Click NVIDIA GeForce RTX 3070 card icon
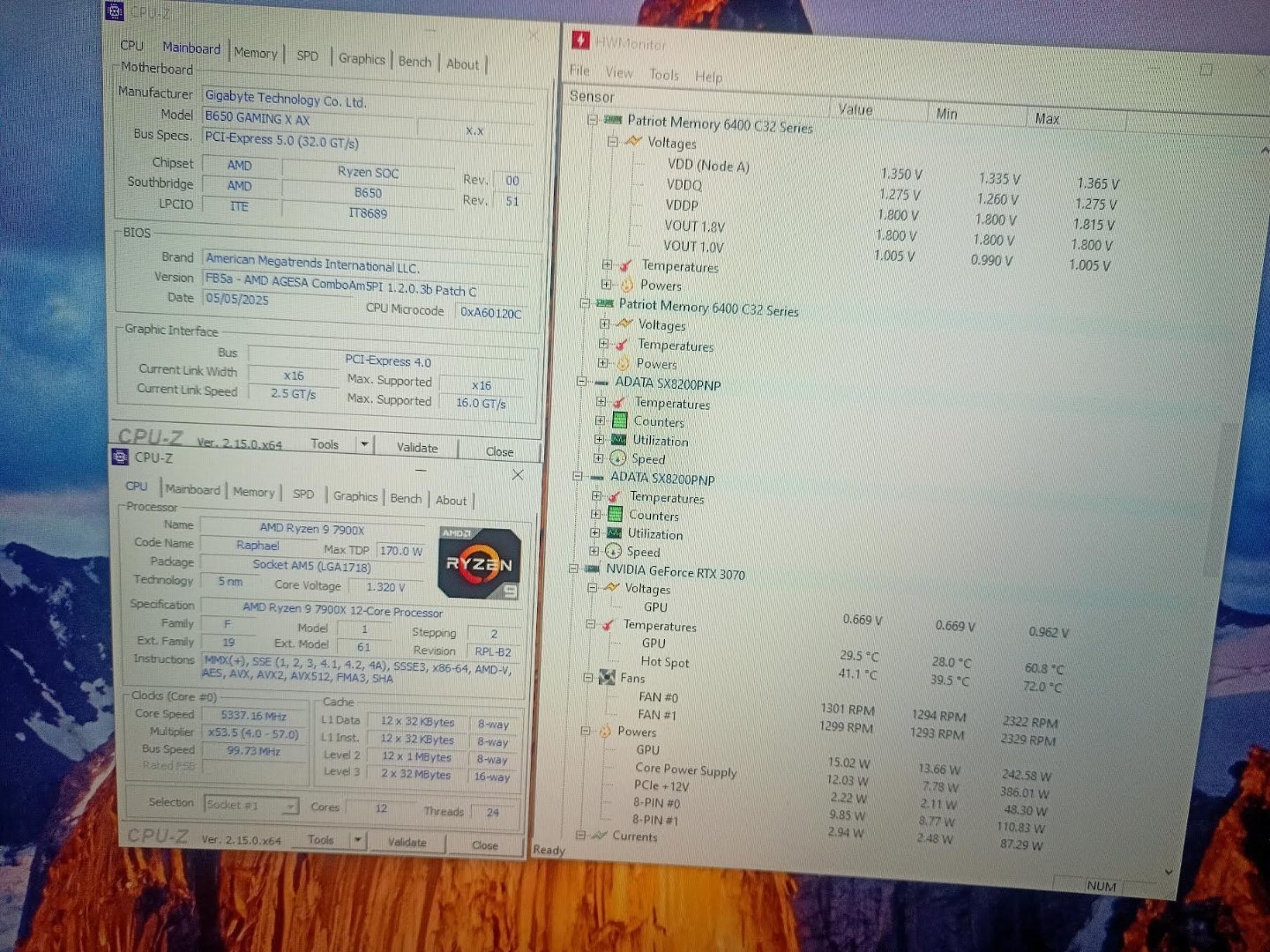Screen dimensions: 1270x952 click(592, 569)
